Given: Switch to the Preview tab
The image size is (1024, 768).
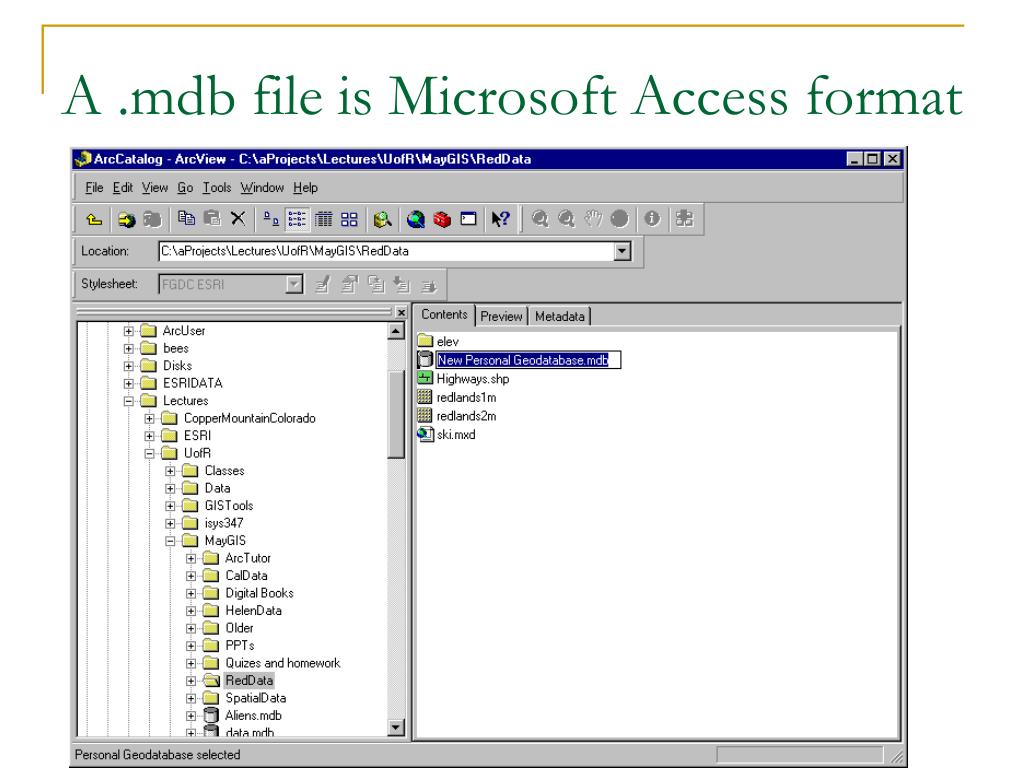Looking at the screenshot, I should 501,316.
